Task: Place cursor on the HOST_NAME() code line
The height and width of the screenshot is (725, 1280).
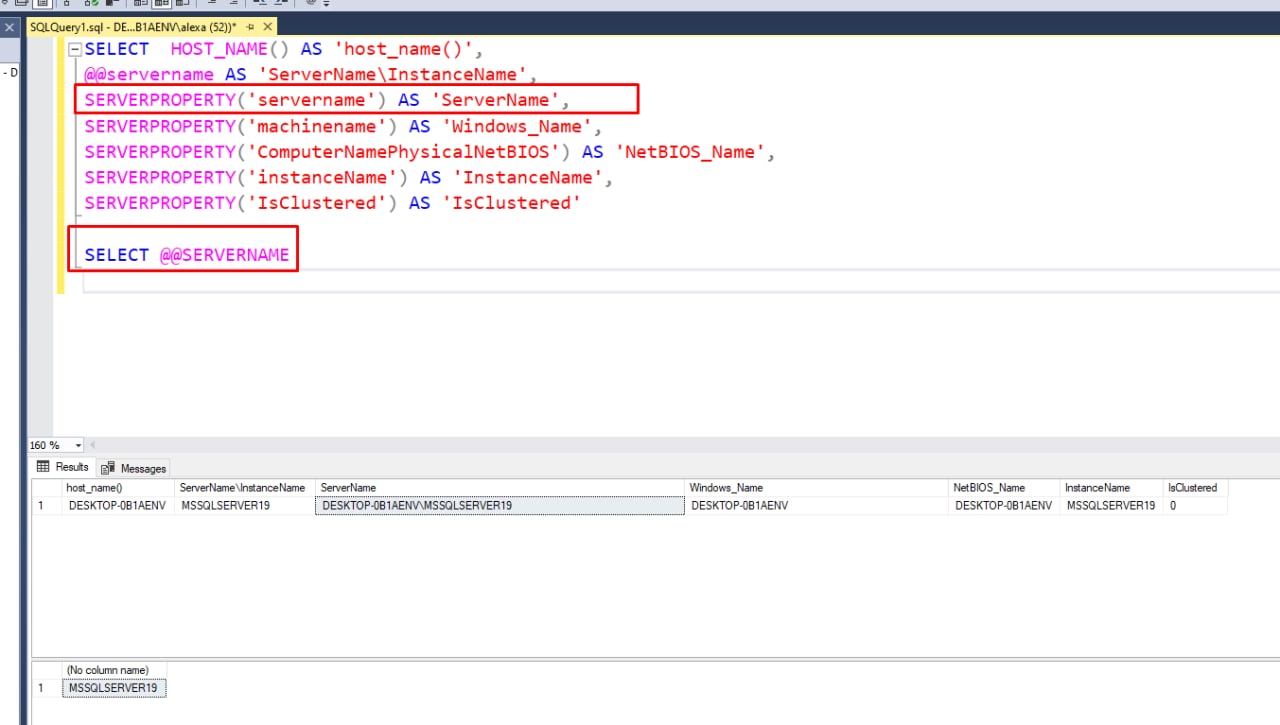Action: click(x=284, y=49)
